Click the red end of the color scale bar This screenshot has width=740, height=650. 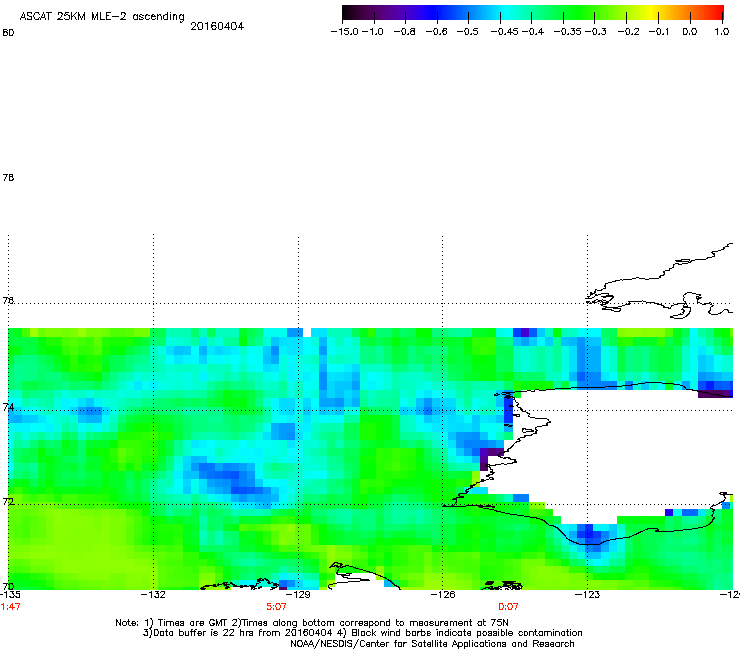click(715, 13)
